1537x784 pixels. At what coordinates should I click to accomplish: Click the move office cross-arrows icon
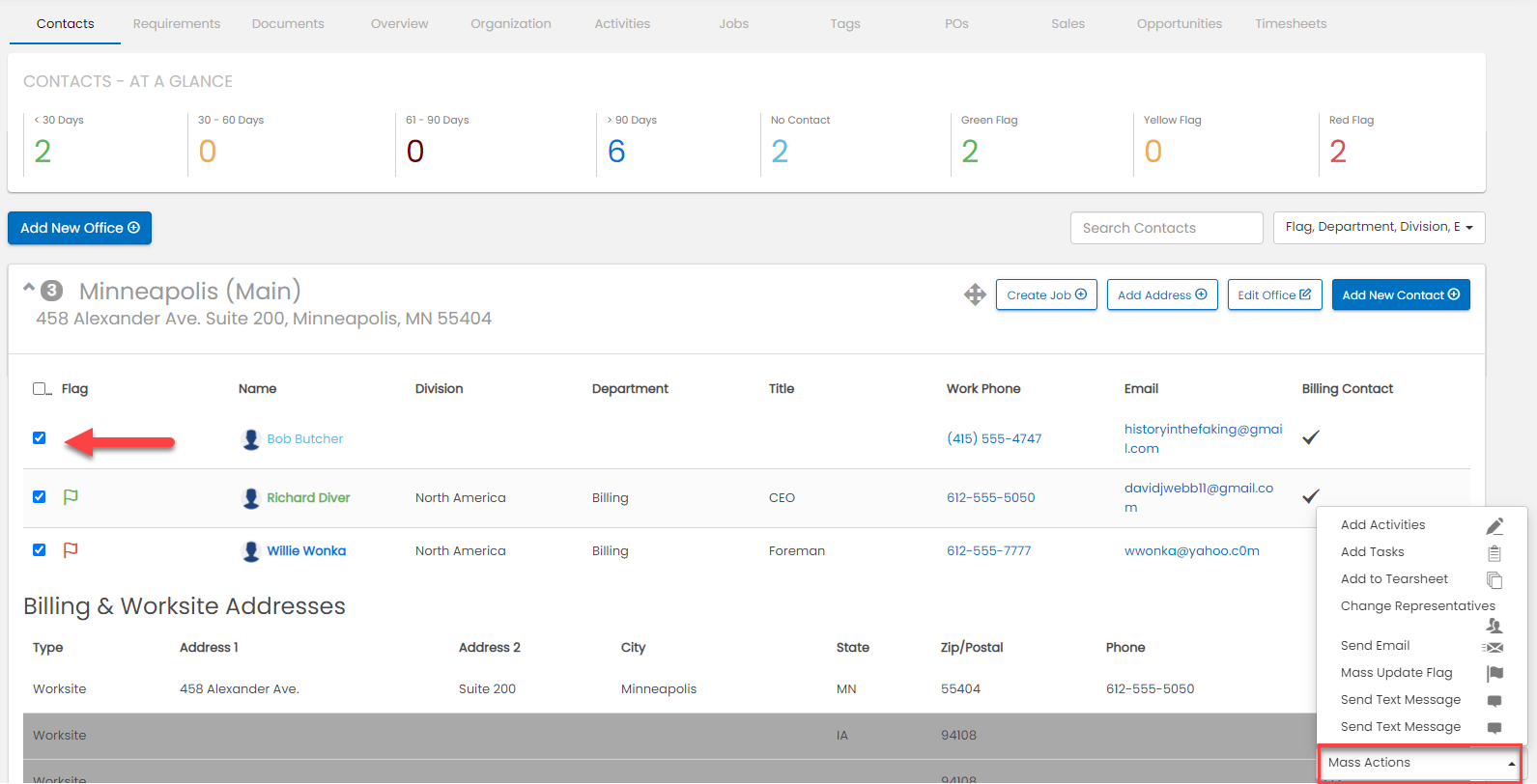pyautogui.click(x=975, y=295)
